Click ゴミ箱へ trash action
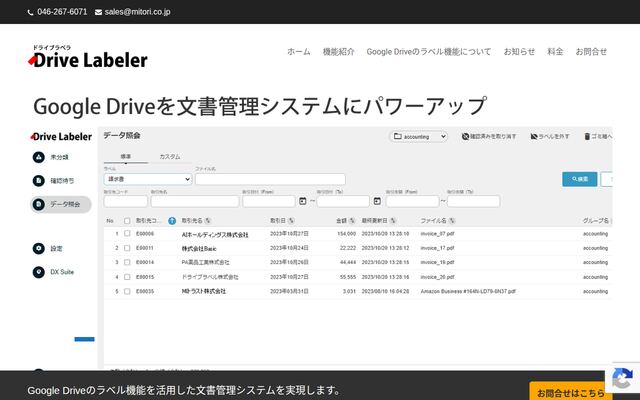 click(598, 136)
